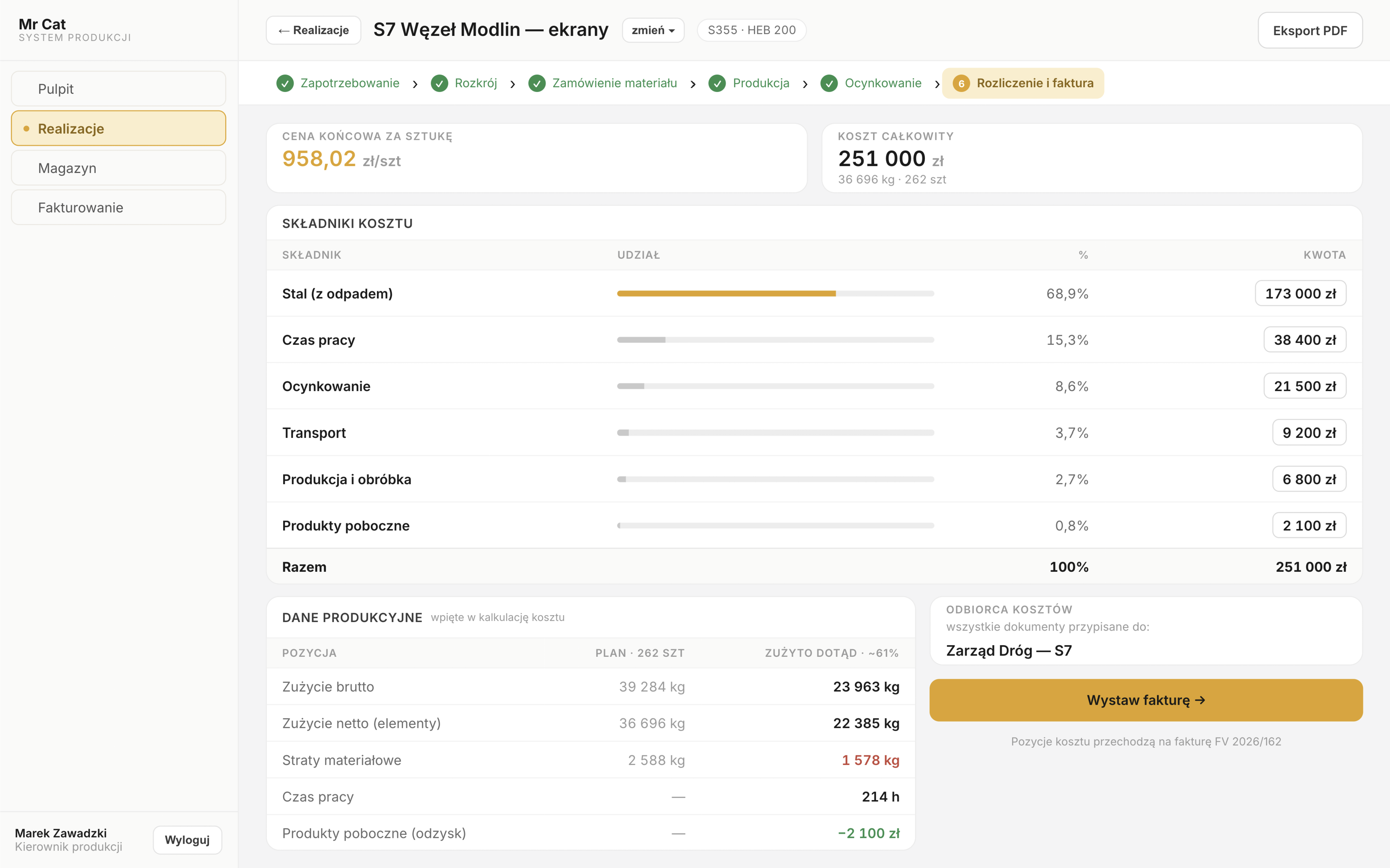The height and width of the screenshot is (868, 1390).
Task: Edit the 173 000 zł amount field
Action: pyautogui.click(x=1300, y=293)
